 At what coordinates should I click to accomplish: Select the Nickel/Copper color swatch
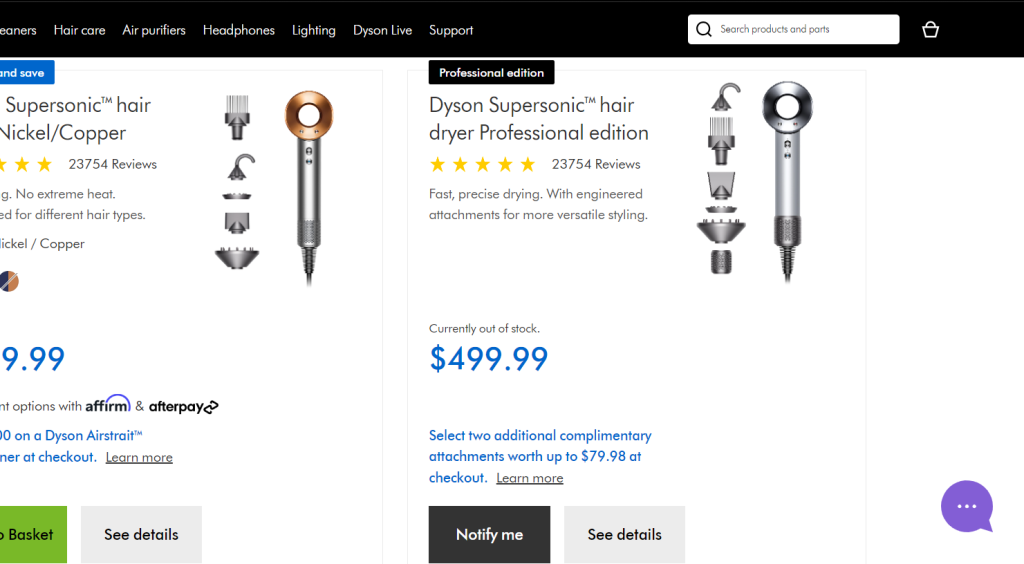[8, 281]
